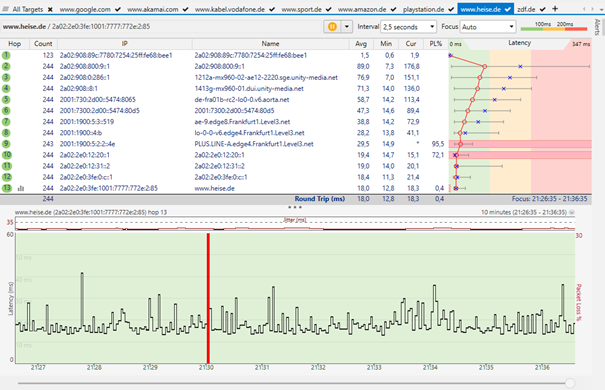The image size is (605, 390).
Task: Click the Latency graph column header
Action: pyautogui.click(x=519, y=43)
